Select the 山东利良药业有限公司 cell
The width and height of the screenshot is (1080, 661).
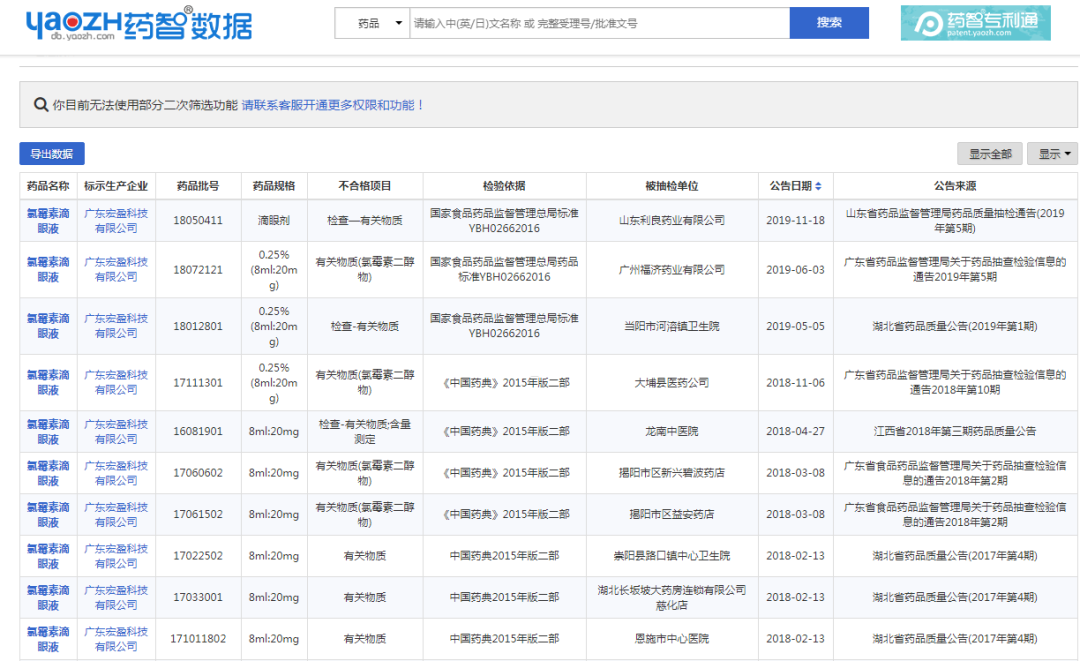[x=671, y=220]
